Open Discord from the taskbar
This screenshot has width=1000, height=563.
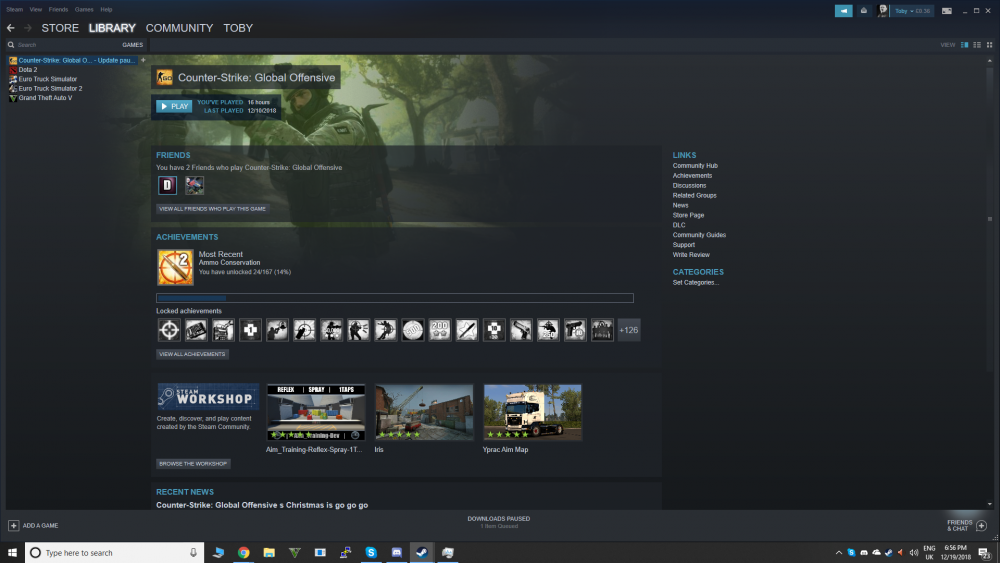coord(397,552)
